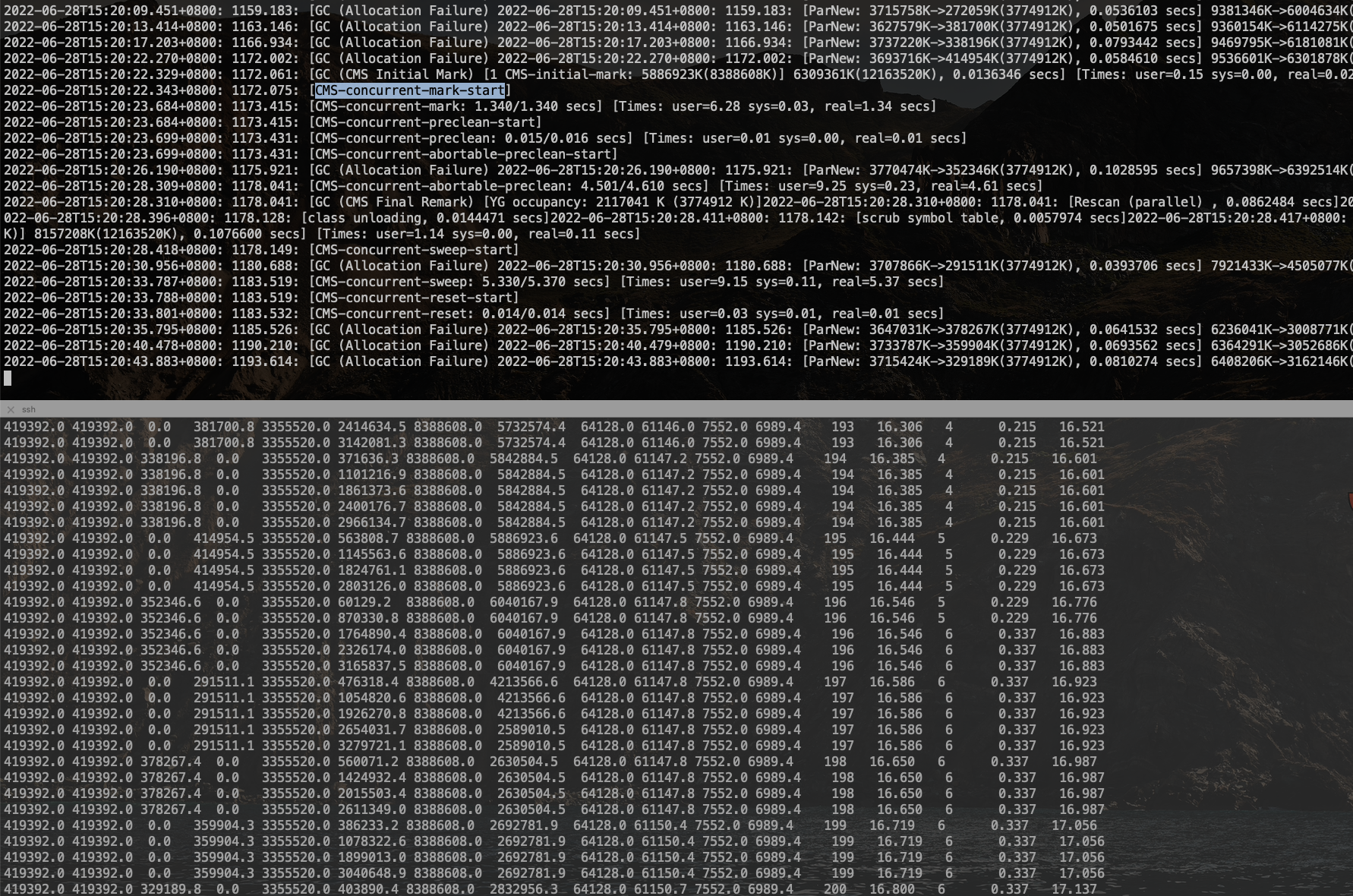Click eden usage value 3279721.1
This screenshot has height=896, width=1353.
(372, 746)
